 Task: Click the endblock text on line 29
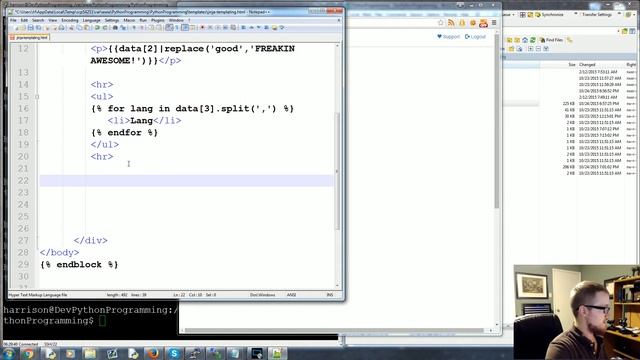point(79,264)
